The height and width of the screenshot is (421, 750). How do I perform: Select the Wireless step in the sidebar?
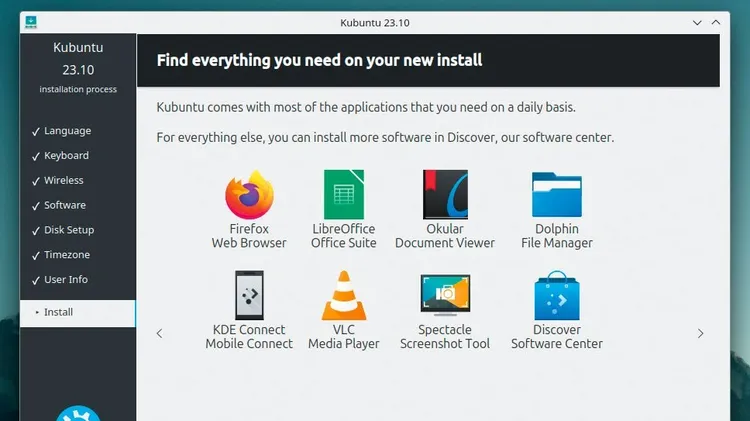point(64,180)
